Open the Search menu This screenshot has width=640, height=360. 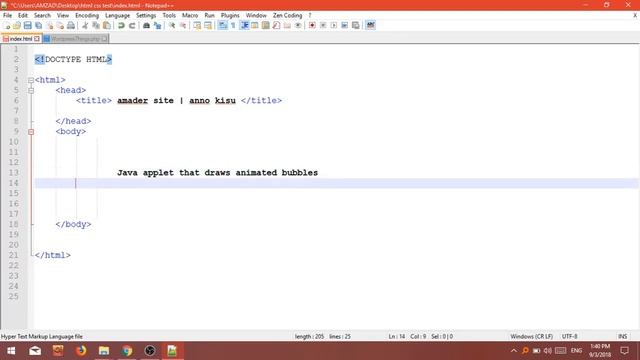(x=42, y=15)
